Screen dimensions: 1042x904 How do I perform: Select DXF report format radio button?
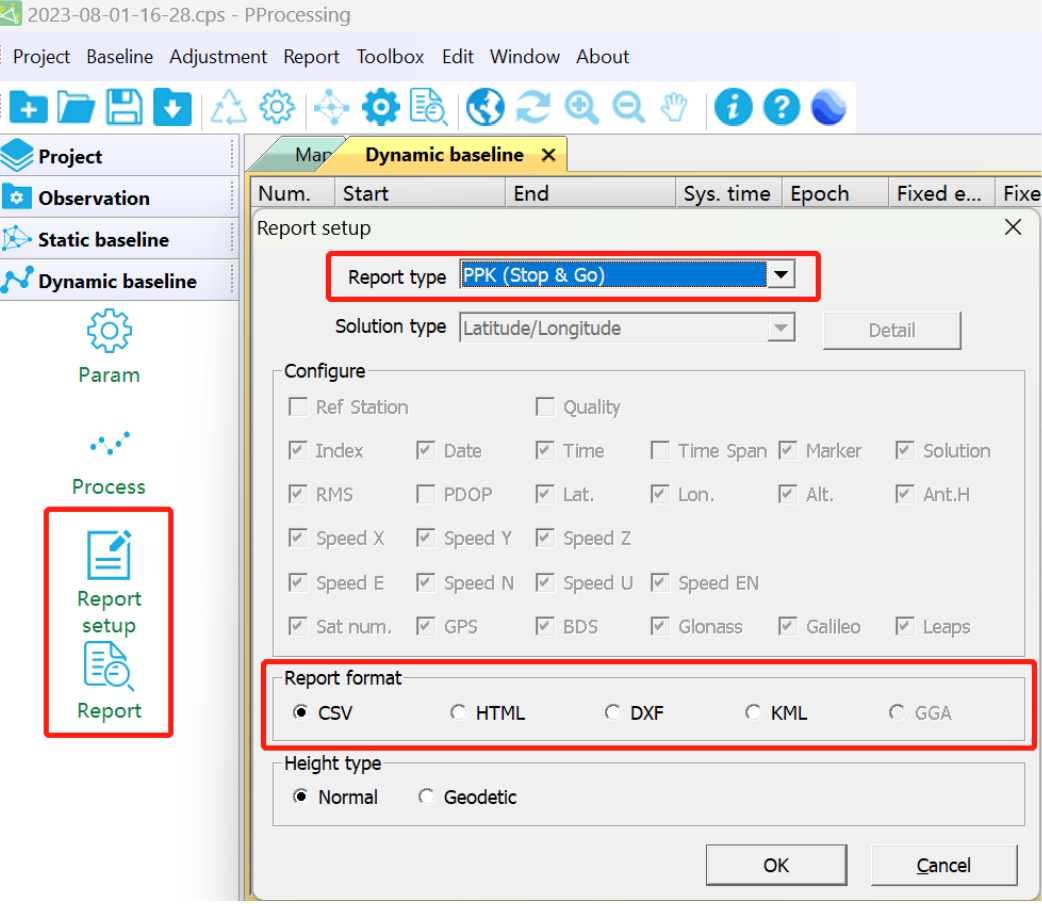tap(612, 713)
